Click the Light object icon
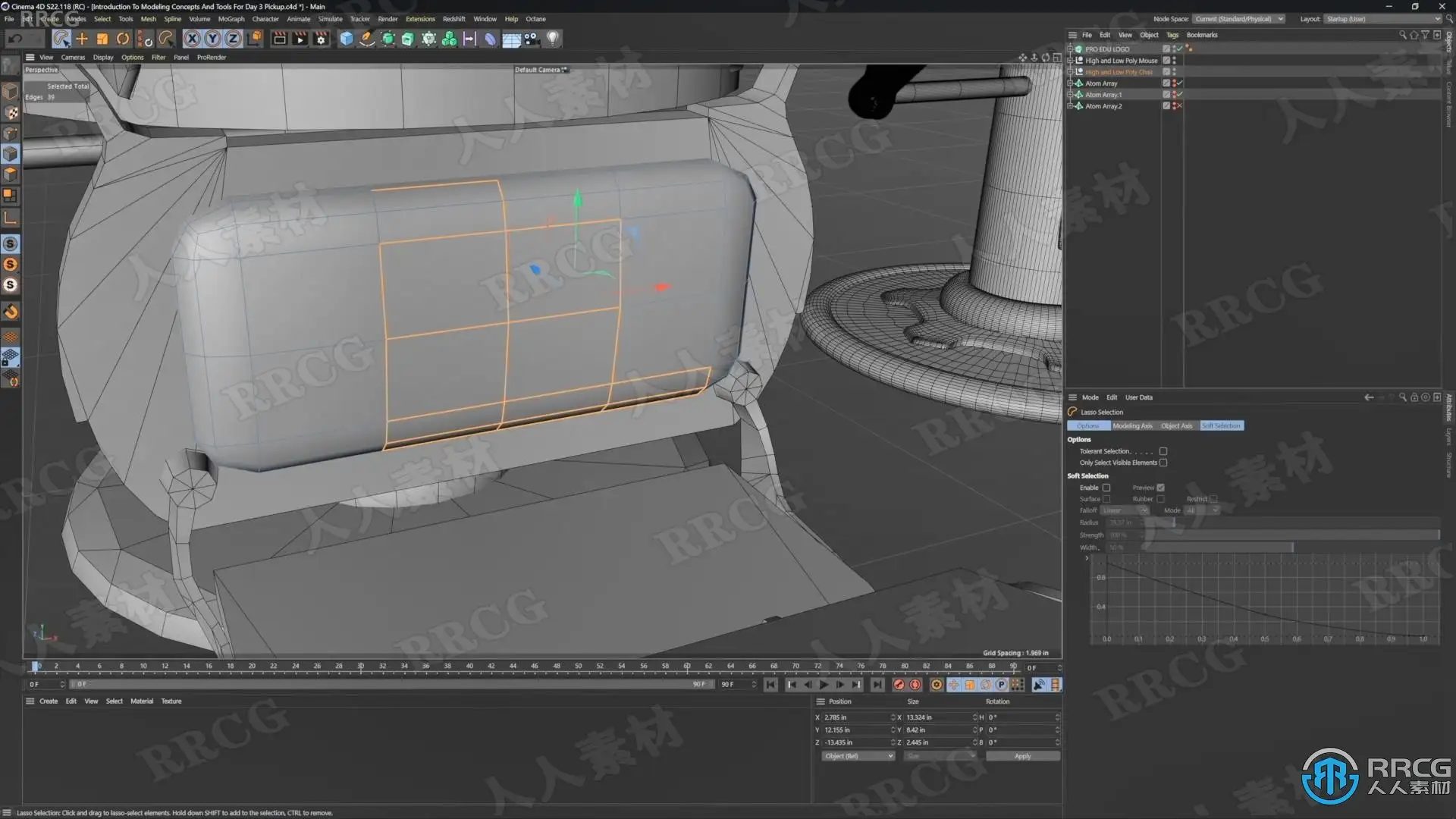Image resolution: width=1456 pixels, height=819 pixels. (553, 39)
